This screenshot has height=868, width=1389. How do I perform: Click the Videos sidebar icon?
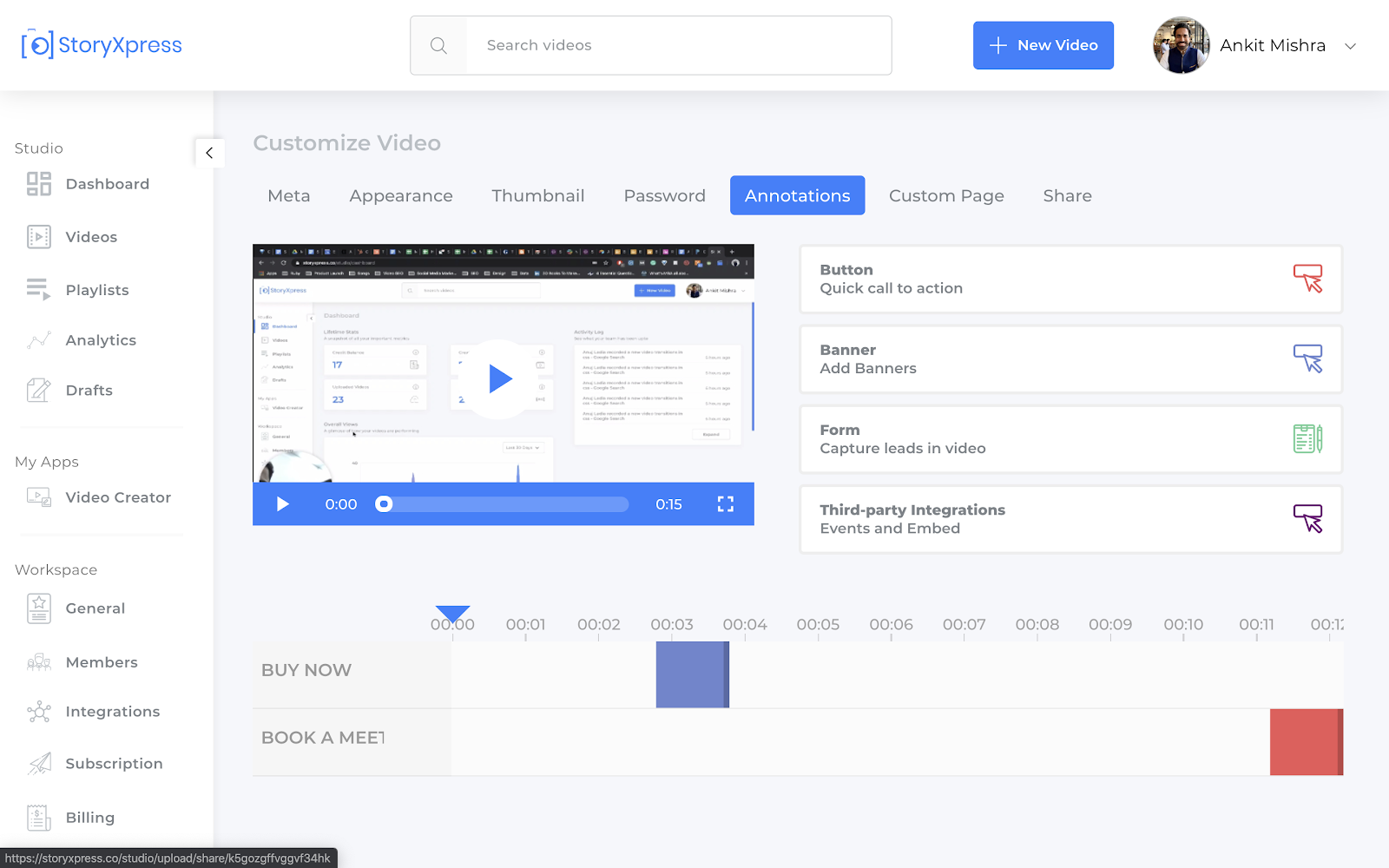click(x=39, y=237)
